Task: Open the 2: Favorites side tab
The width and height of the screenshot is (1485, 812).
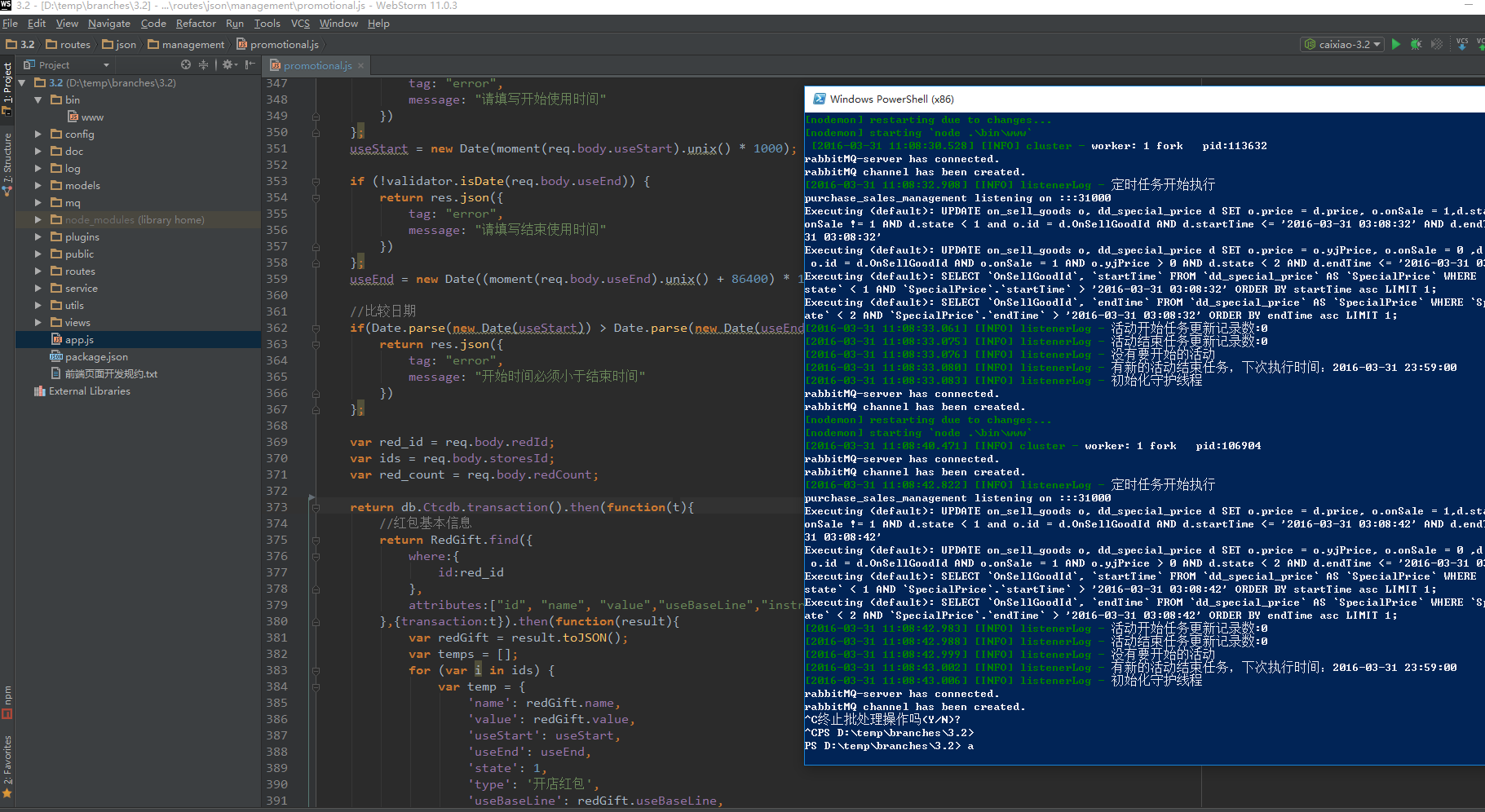Action: [7, 765]
